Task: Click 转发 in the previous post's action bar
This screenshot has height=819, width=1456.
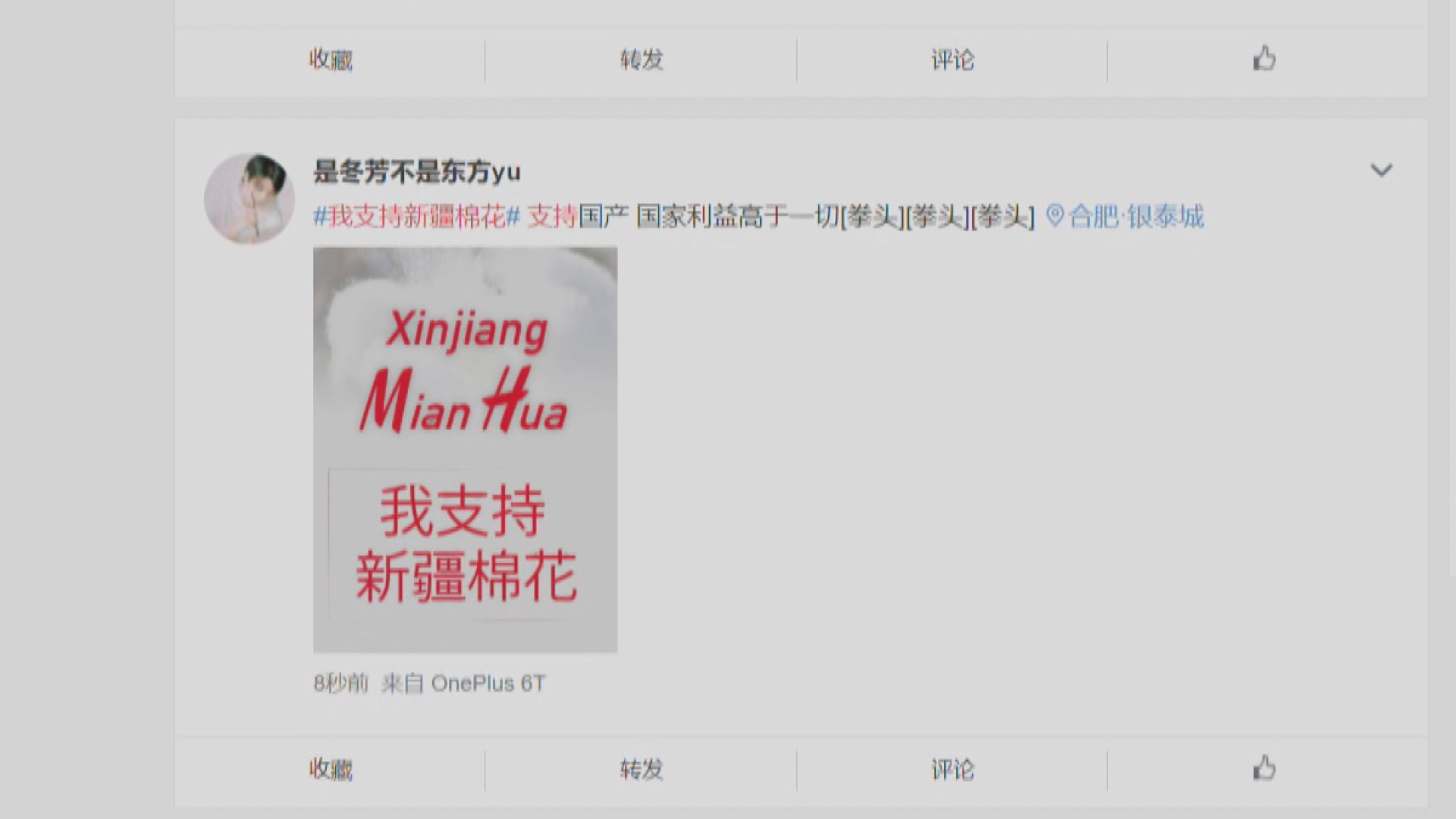Action: (642, 59)
